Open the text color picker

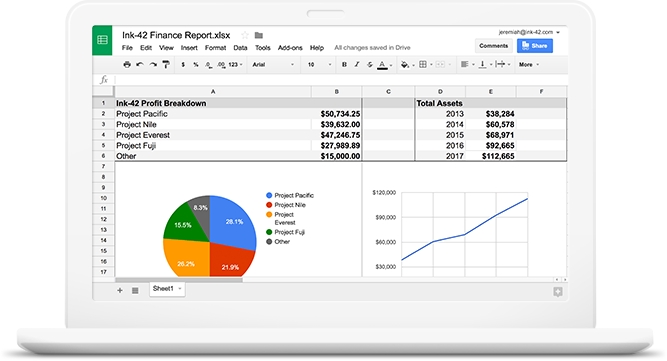(x=382, y=65)
